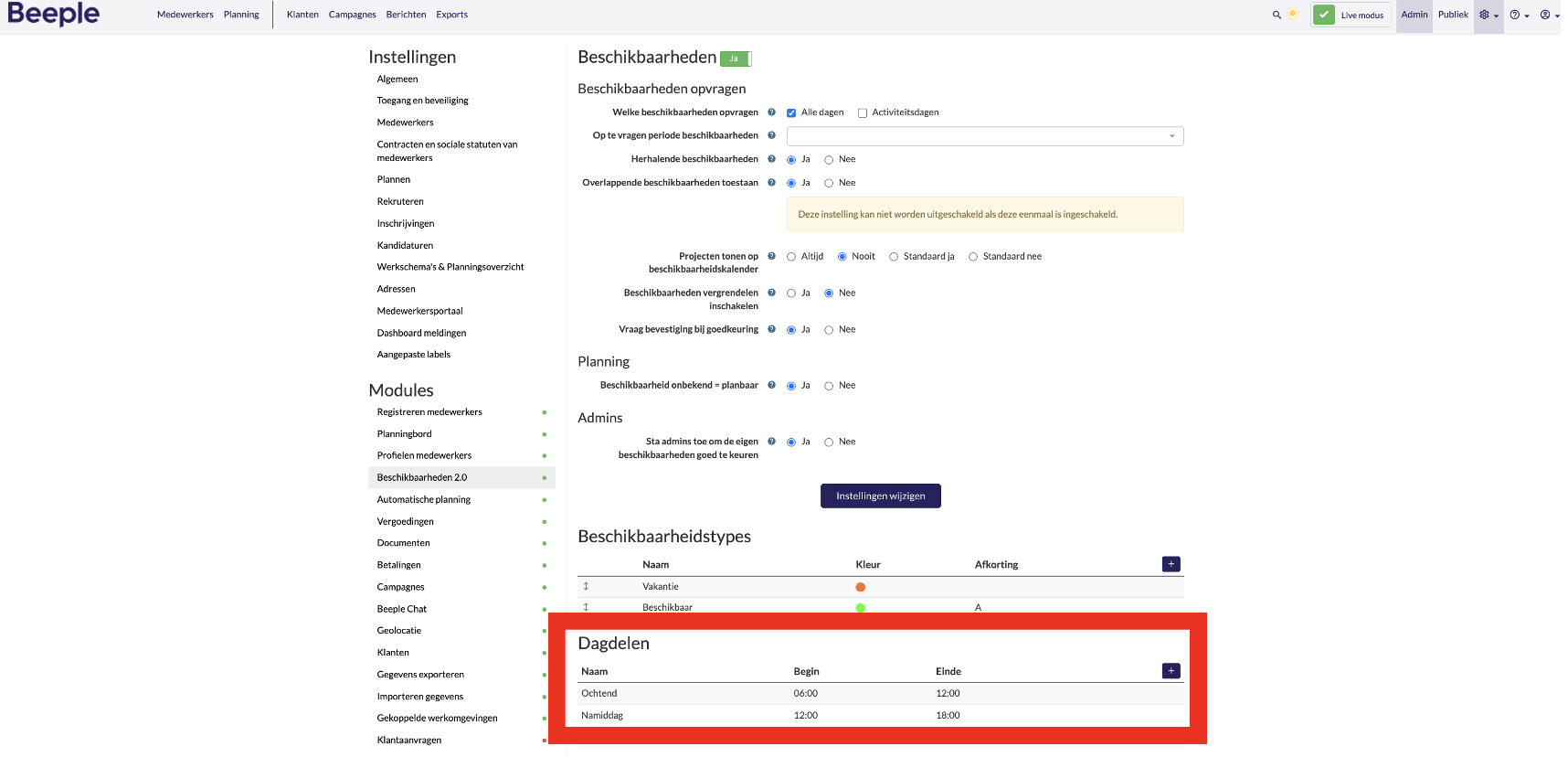Open search with the magnifier icon

tap(1277, 15)
